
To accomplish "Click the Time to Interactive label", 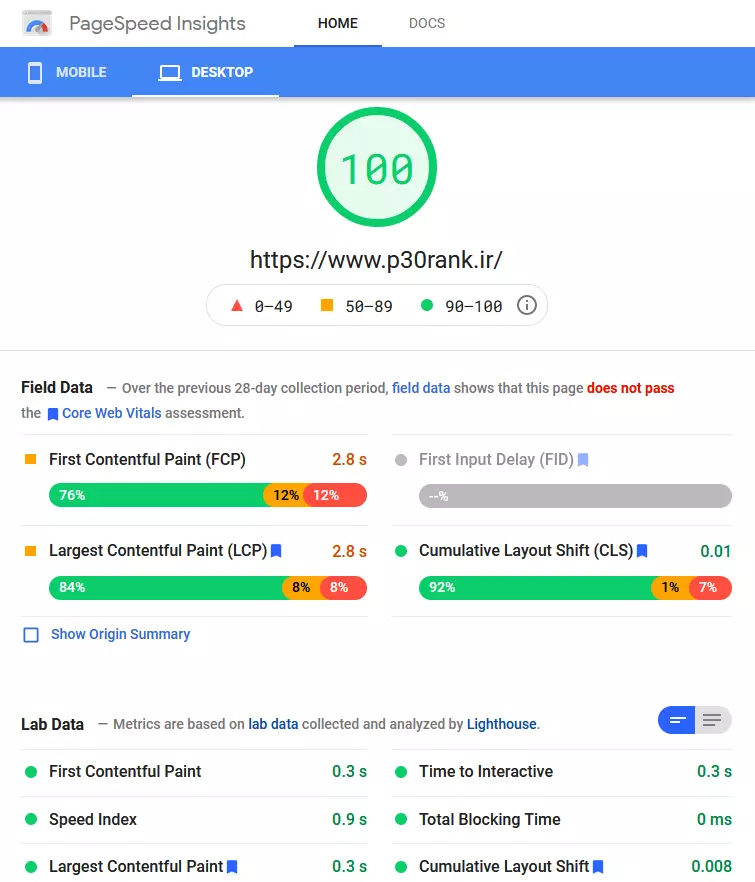I will click(x=486, y=771).
